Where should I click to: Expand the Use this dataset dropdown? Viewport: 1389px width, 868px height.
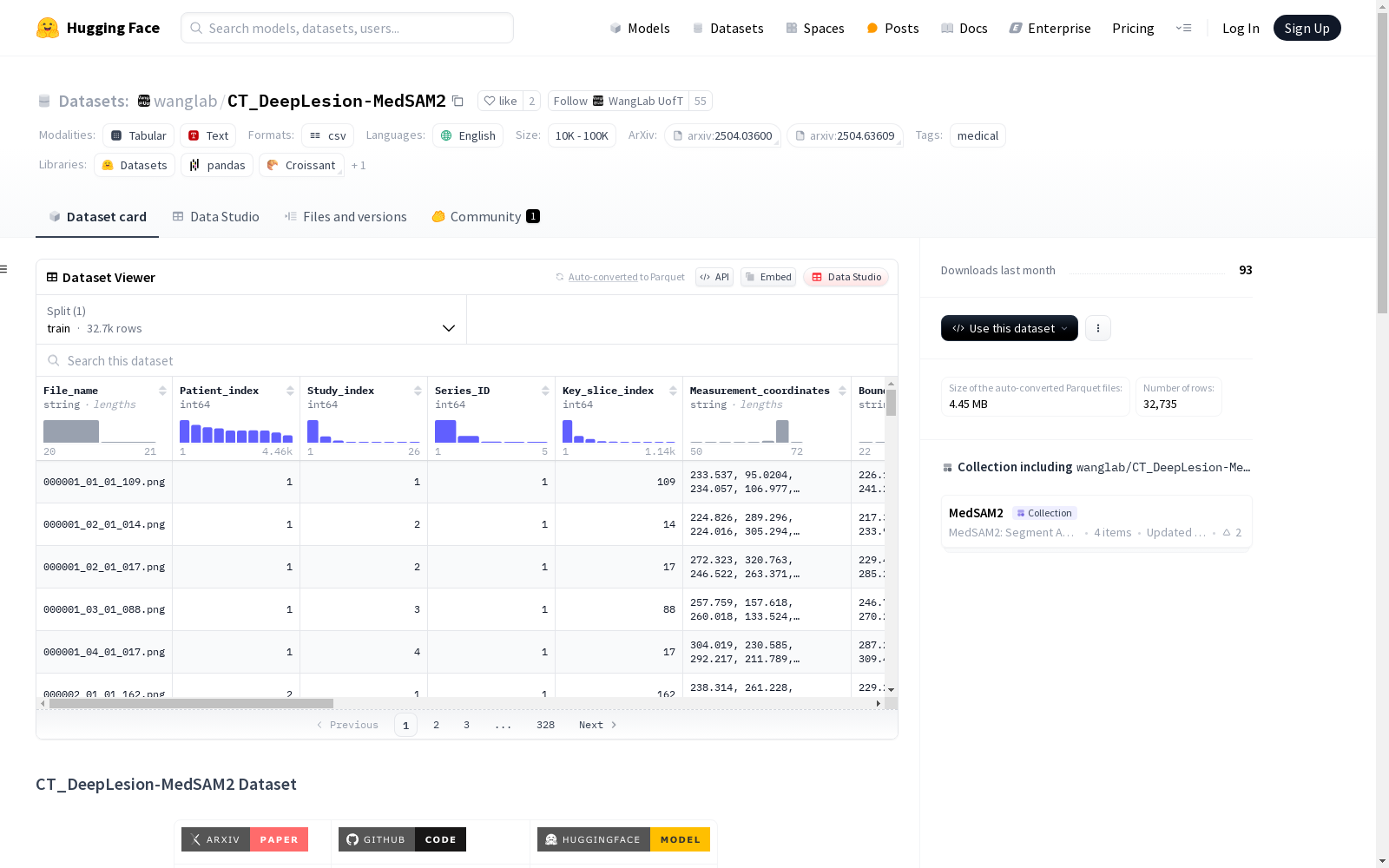[1009, 328]
